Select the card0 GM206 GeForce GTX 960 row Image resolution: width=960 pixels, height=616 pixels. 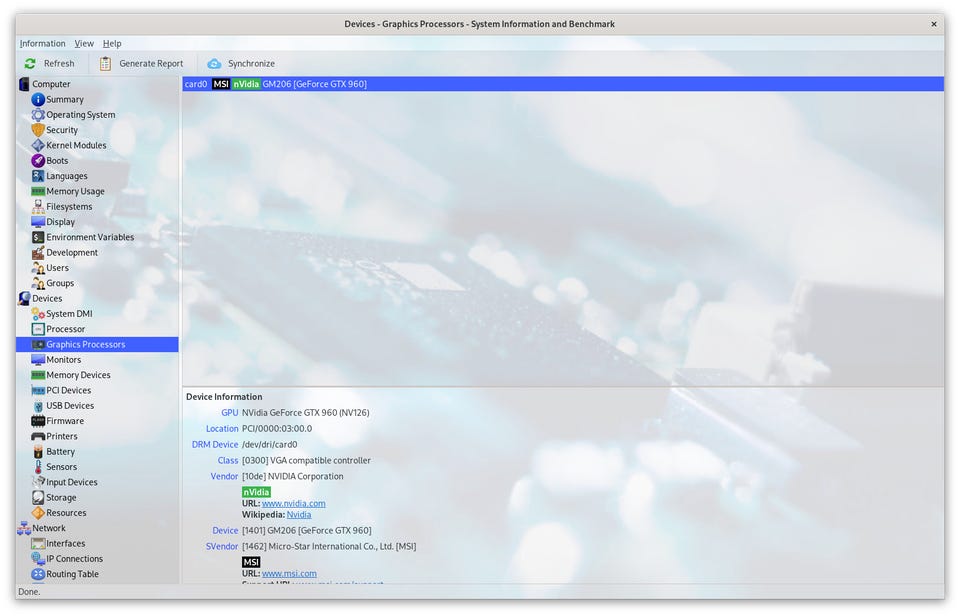pos(563,84)
